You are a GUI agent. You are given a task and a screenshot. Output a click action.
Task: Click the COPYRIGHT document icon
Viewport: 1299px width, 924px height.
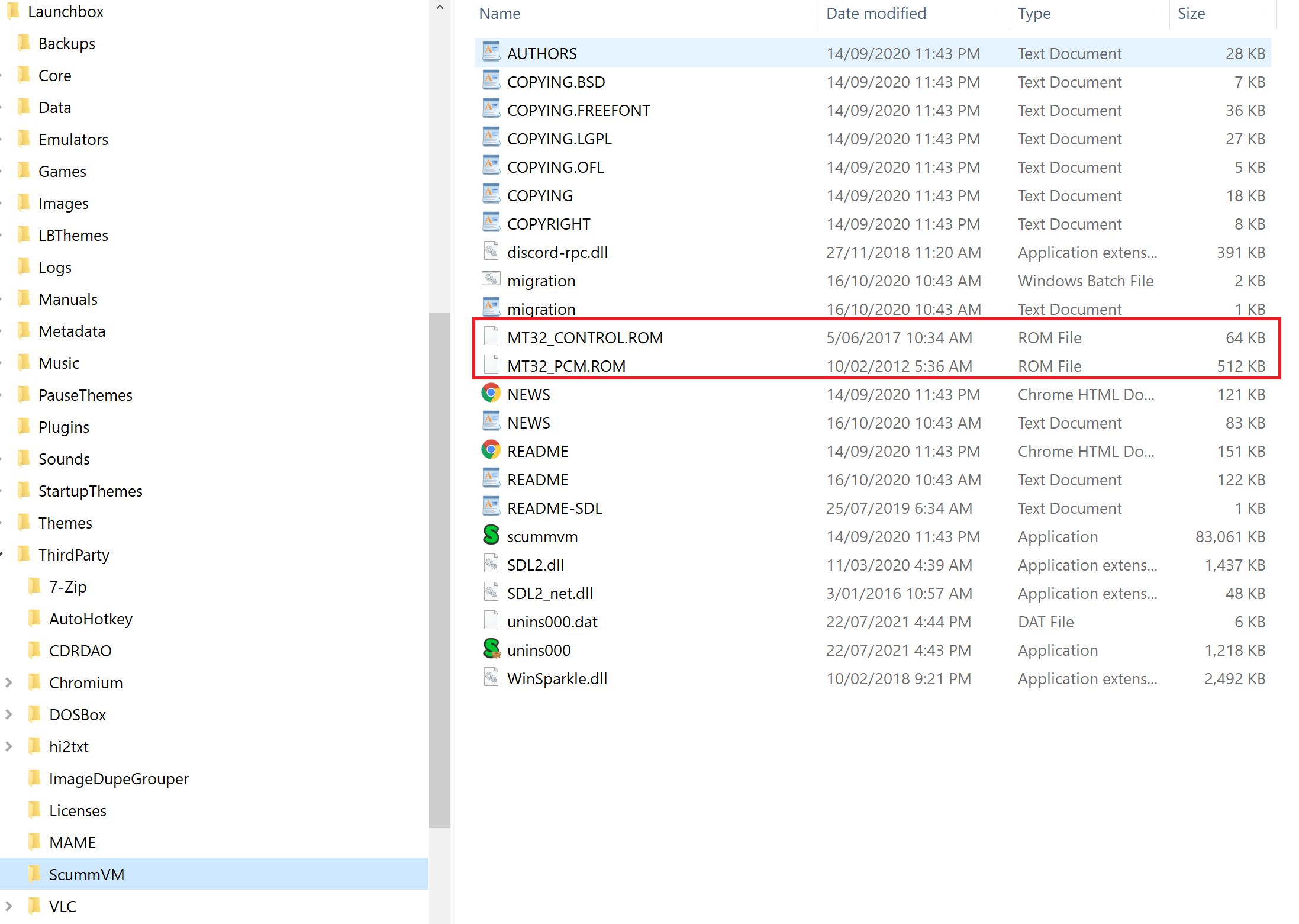pos(491,223)
